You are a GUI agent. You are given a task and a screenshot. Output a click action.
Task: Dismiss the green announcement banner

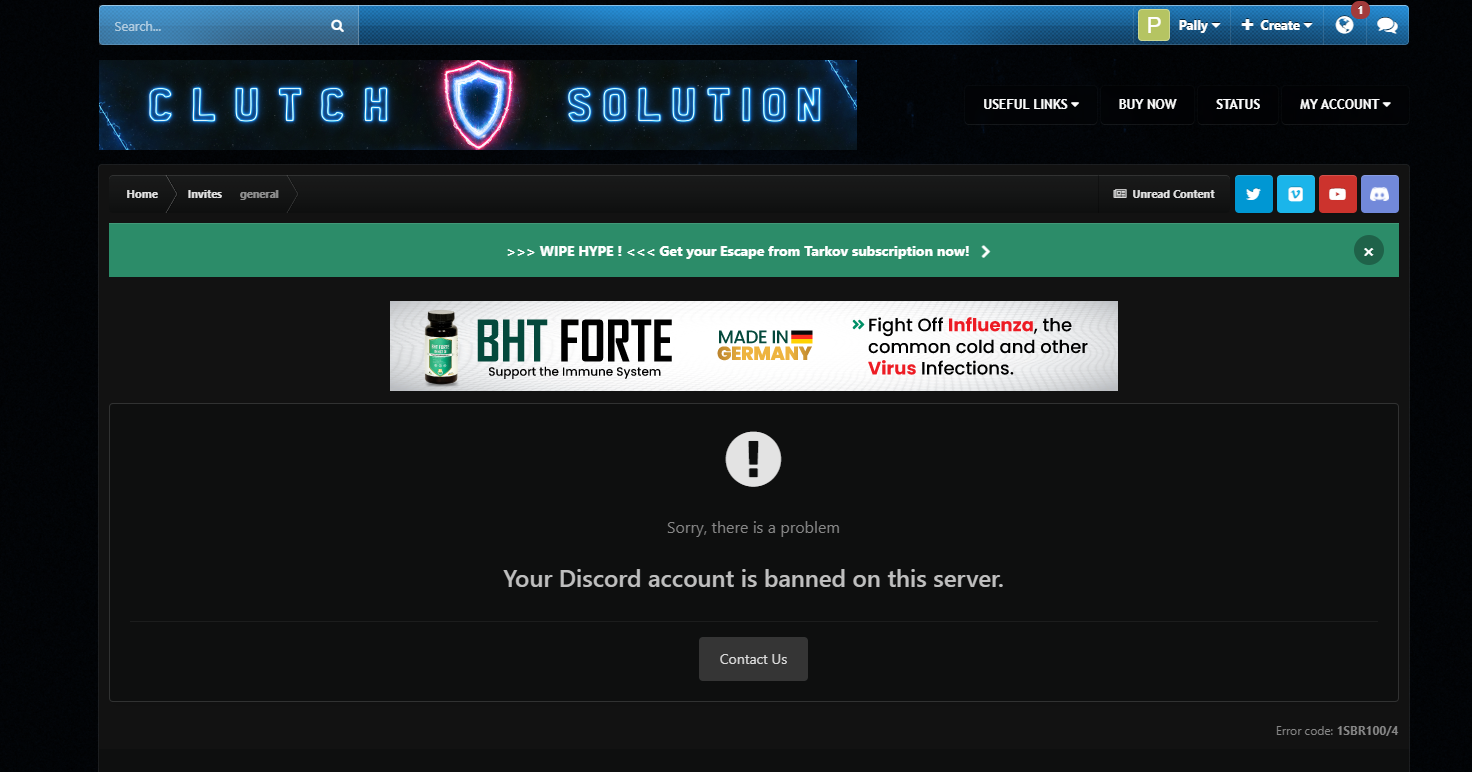[1369, 250]
